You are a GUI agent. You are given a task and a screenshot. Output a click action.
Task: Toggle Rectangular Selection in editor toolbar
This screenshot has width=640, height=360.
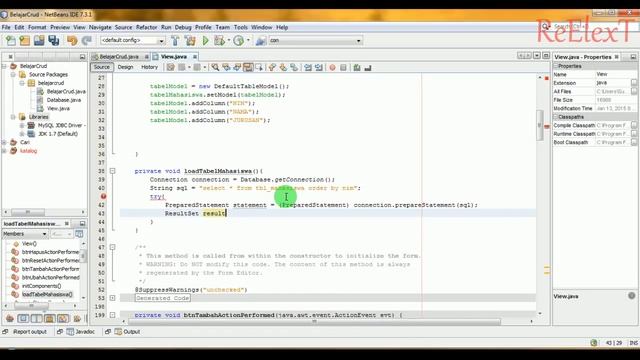click(x=259, y=67)
